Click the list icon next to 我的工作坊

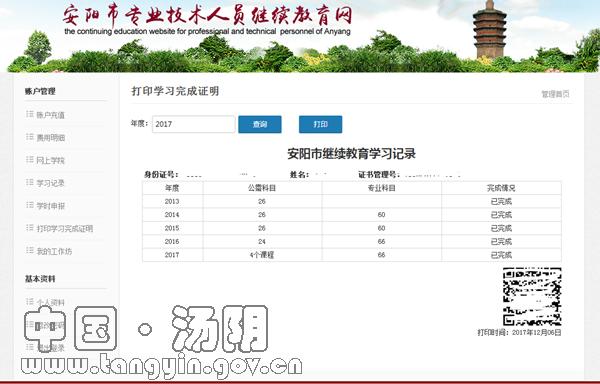pyautogui.click(x=29, y=251)
